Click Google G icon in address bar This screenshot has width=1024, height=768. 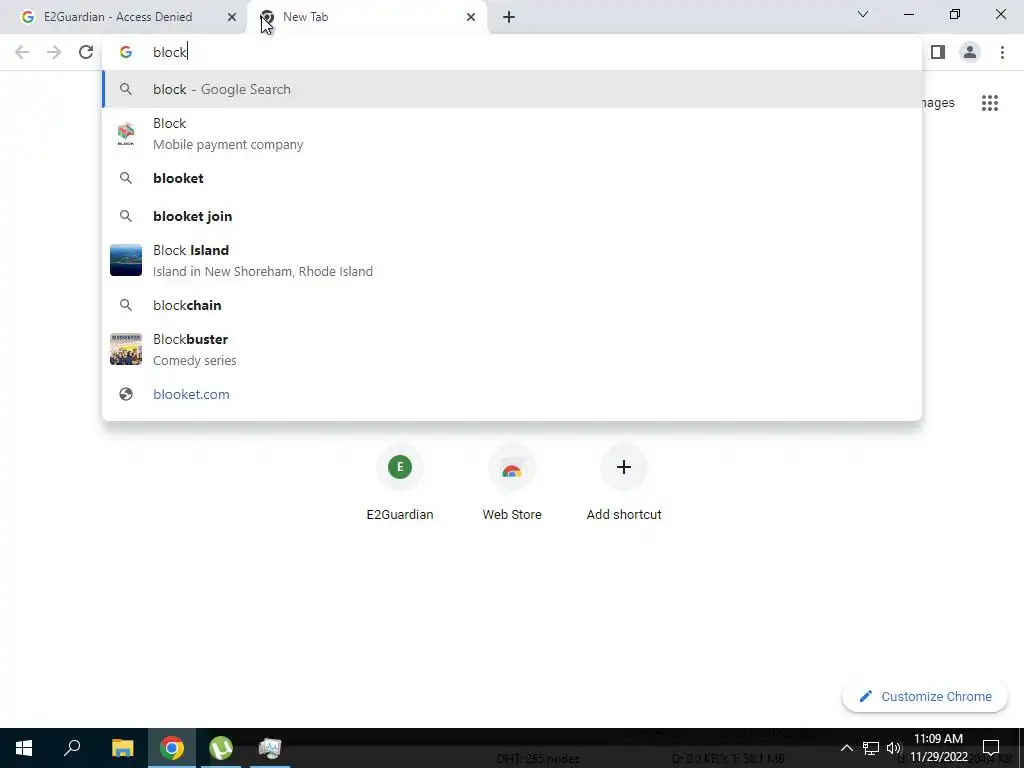click(126, 52)
